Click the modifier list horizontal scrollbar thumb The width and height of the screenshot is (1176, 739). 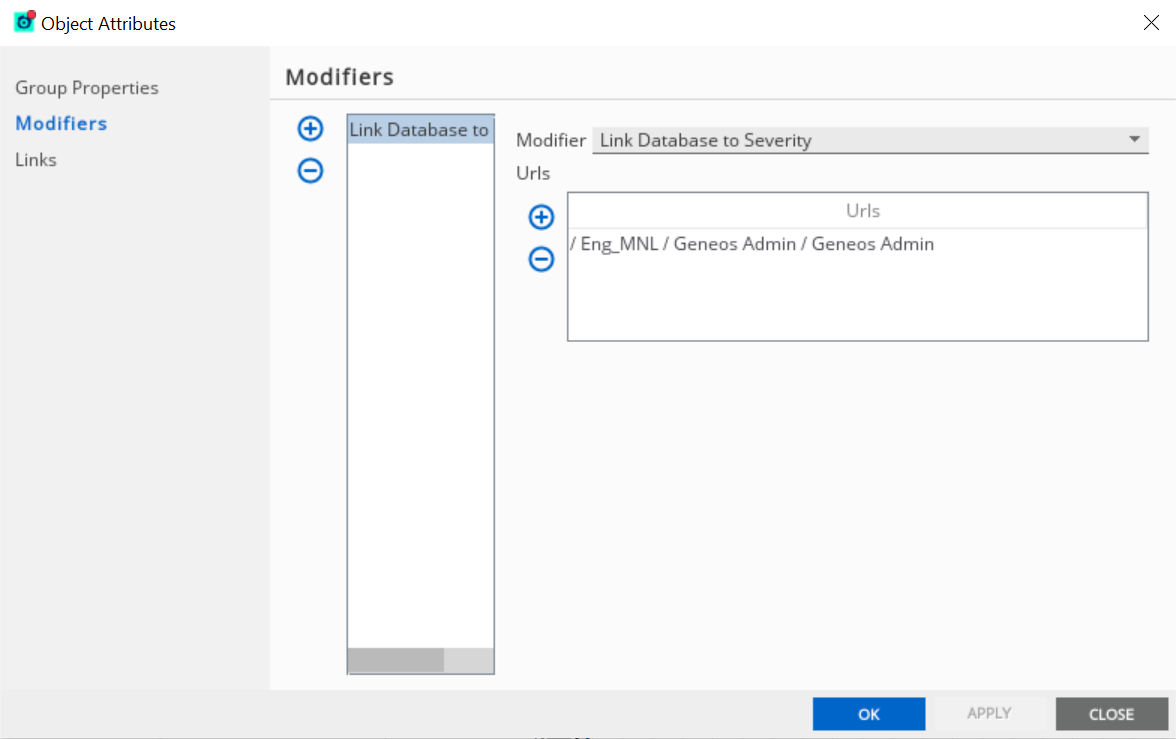point(395,660)
